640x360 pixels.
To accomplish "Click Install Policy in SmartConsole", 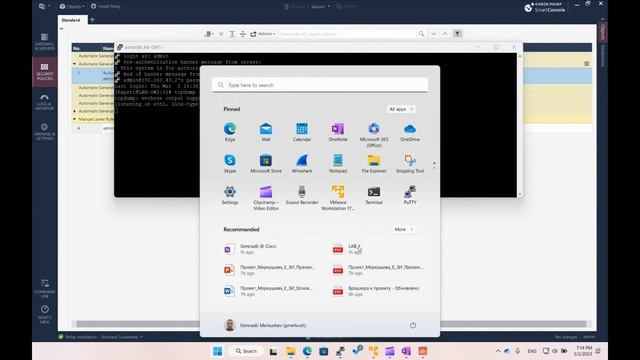I will click(106, 6).
